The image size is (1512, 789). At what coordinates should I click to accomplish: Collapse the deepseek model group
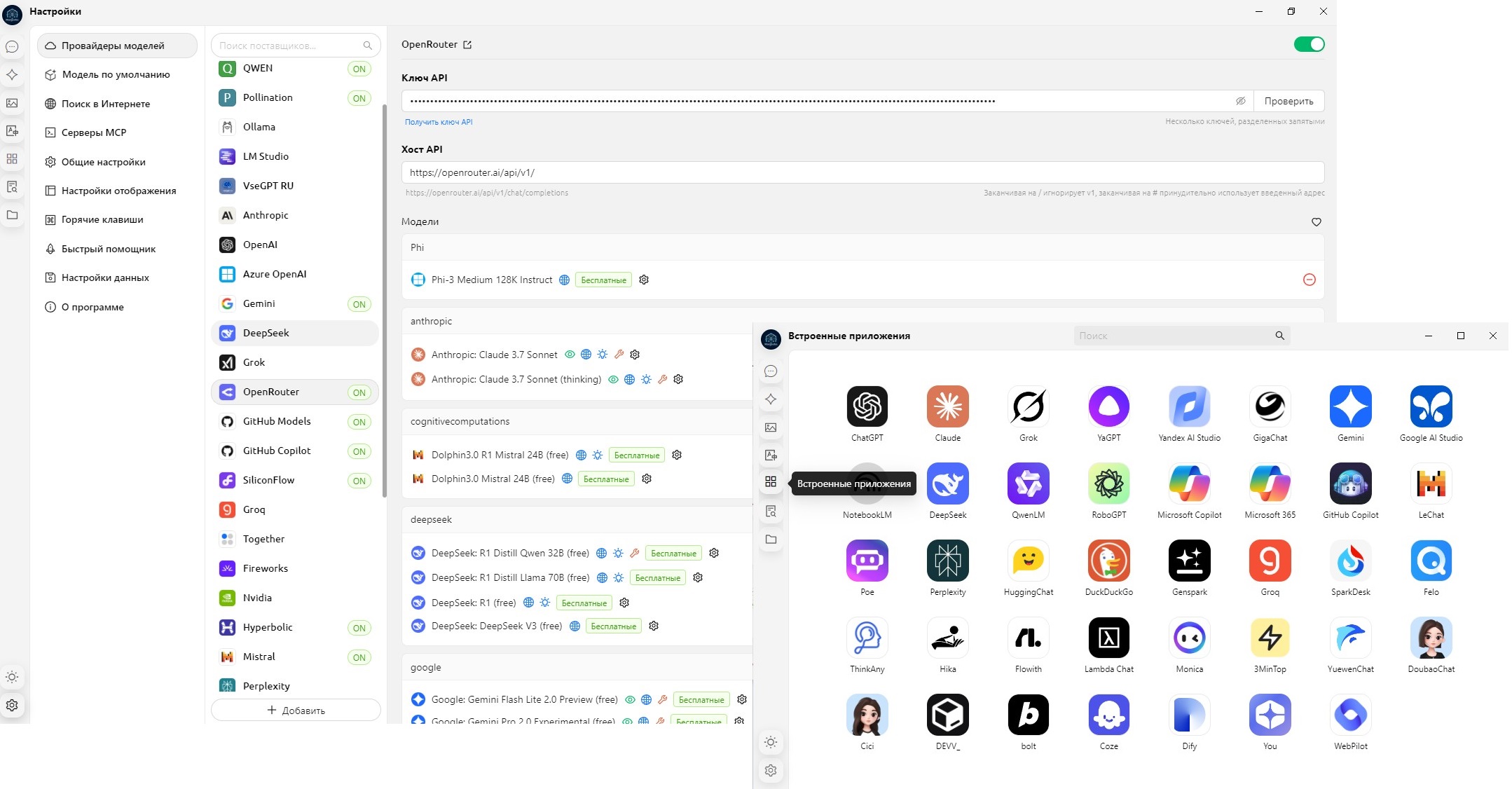(x=578, y=520)
